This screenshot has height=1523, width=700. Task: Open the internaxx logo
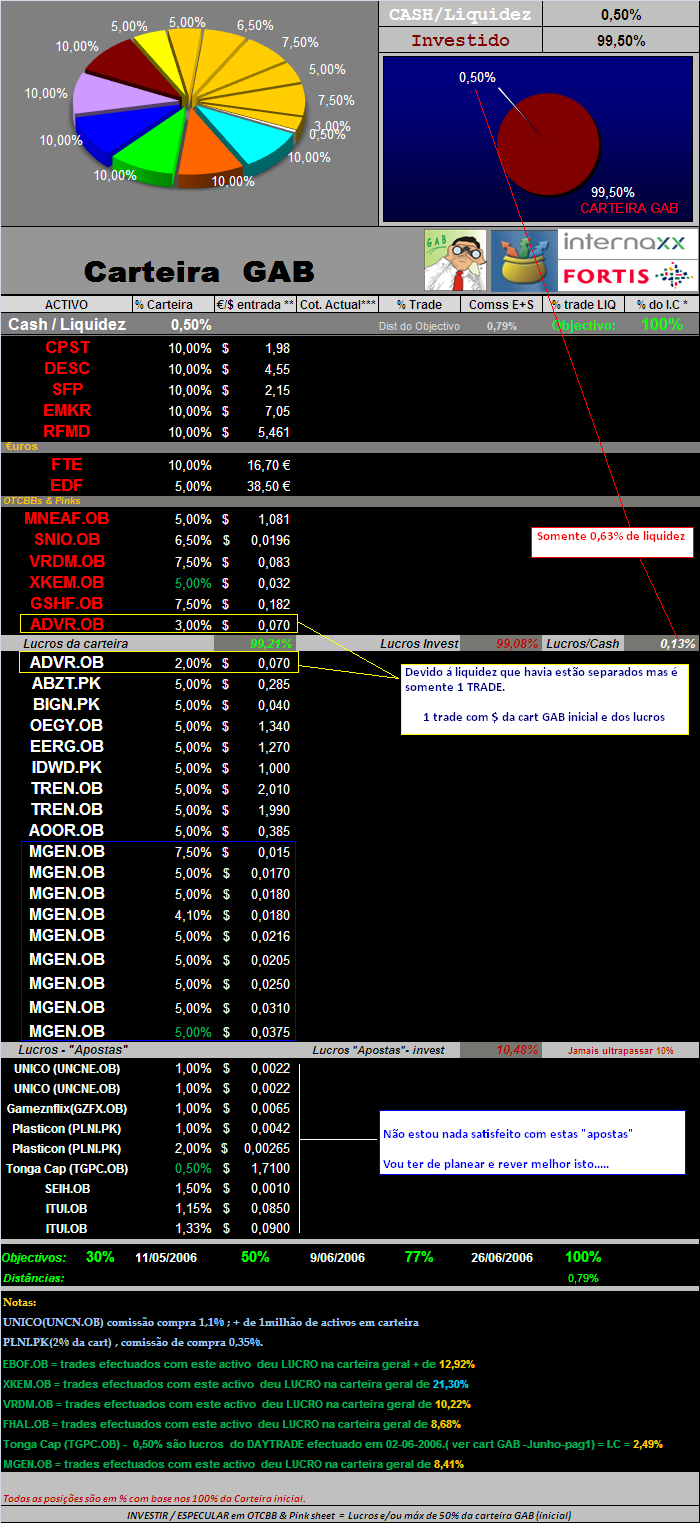click(625, 243)
